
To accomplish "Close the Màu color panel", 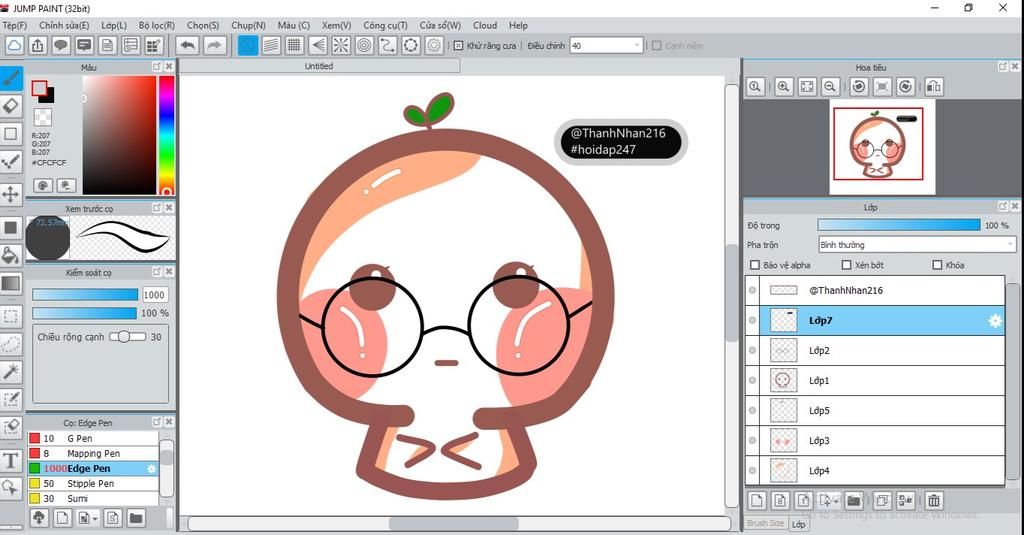I will [x=169, y=67].
